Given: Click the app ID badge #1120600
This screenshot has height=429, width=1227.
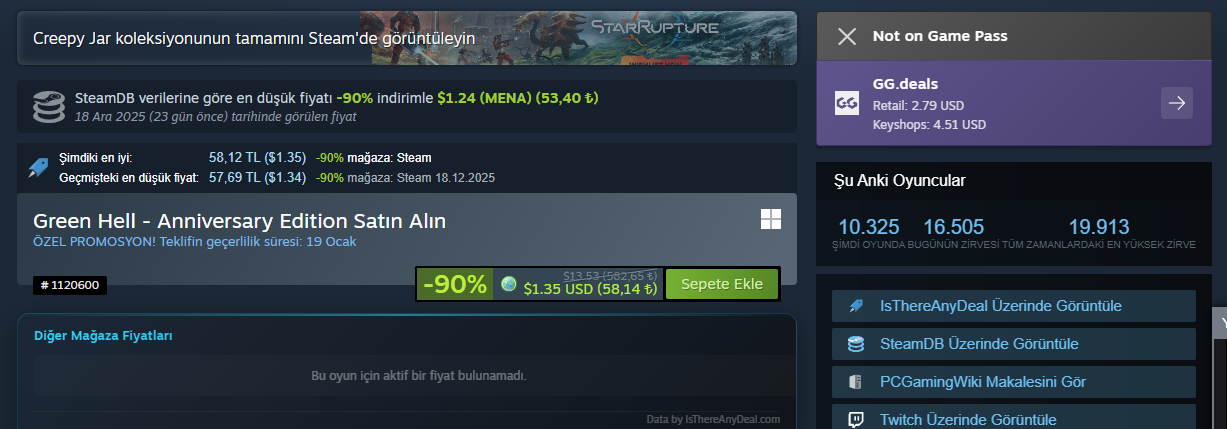Looking at the screenshot, I should tap(70, 286).
